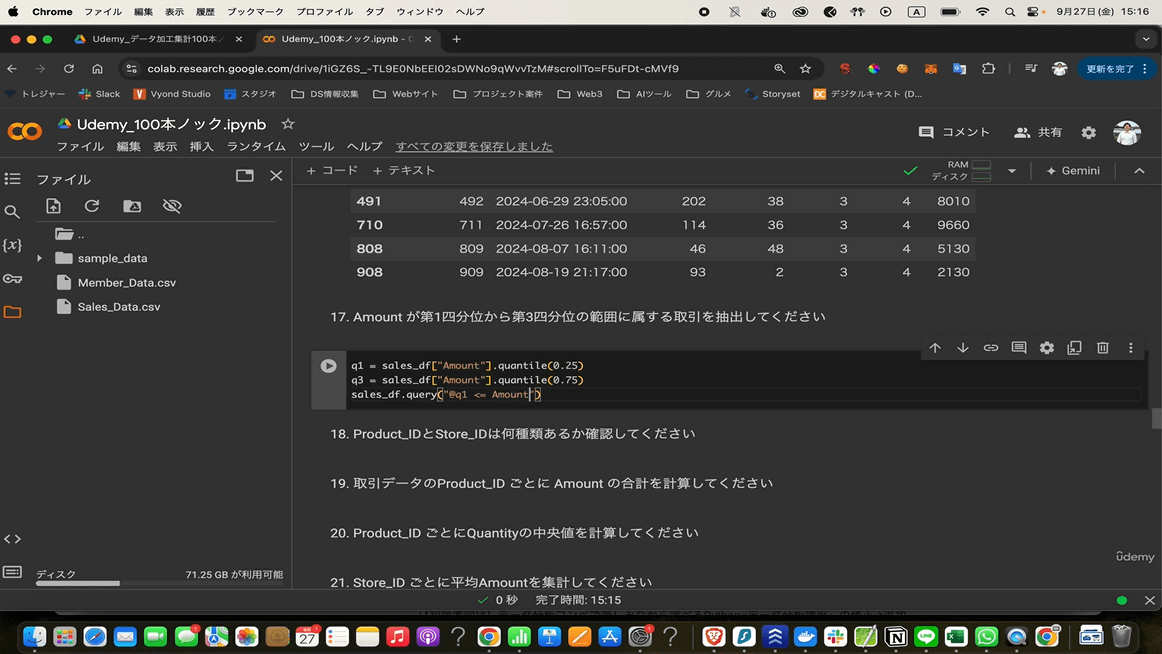Delete the current cell with trash icon
Image resolution: width=1162 pixels, height=654 pixels.
click(1102, 348)
